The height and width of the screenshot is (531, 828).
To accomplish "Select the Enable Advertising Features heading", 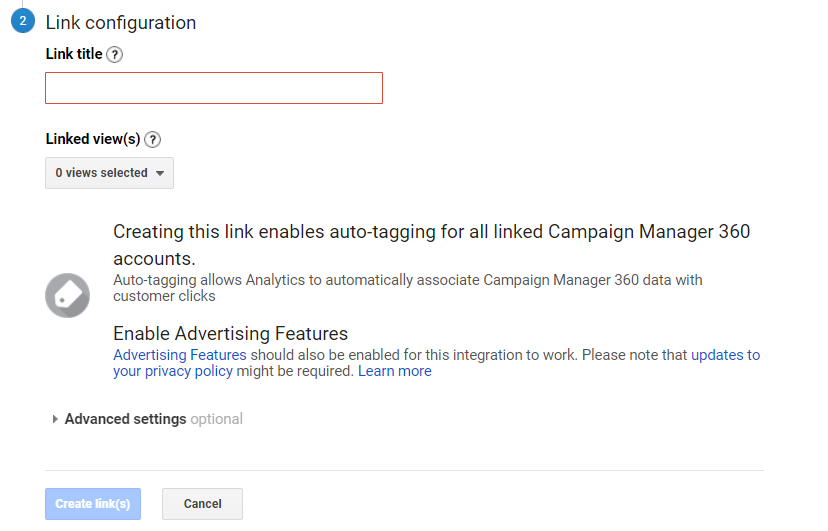I will (230, 334).
